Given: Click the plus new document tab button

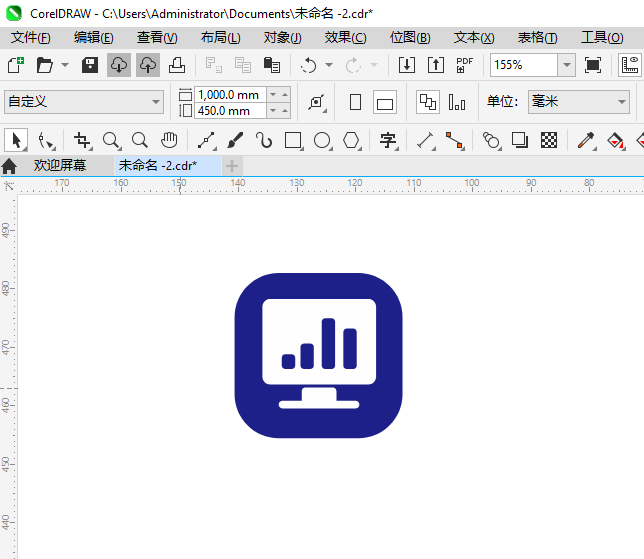Looking at the screenshot, I should [232, 166].
